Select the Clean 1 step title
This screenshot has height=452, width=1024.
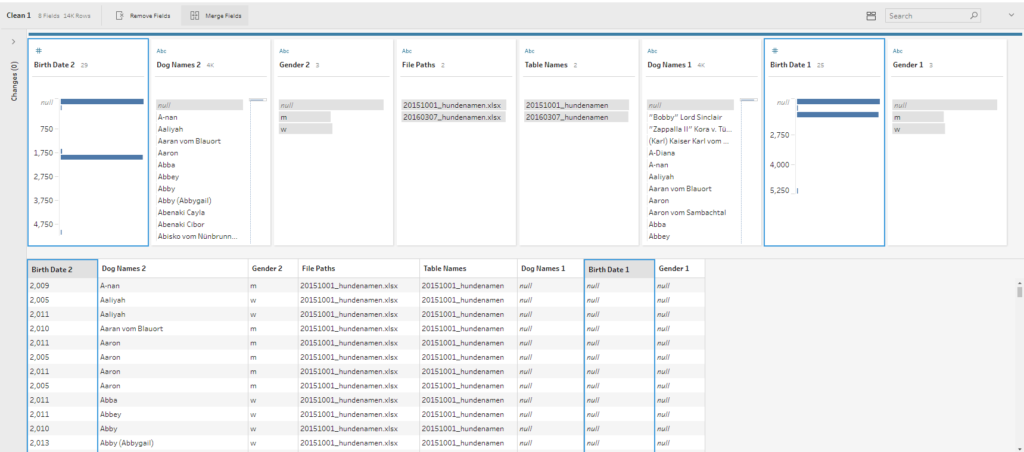(19, 15)
